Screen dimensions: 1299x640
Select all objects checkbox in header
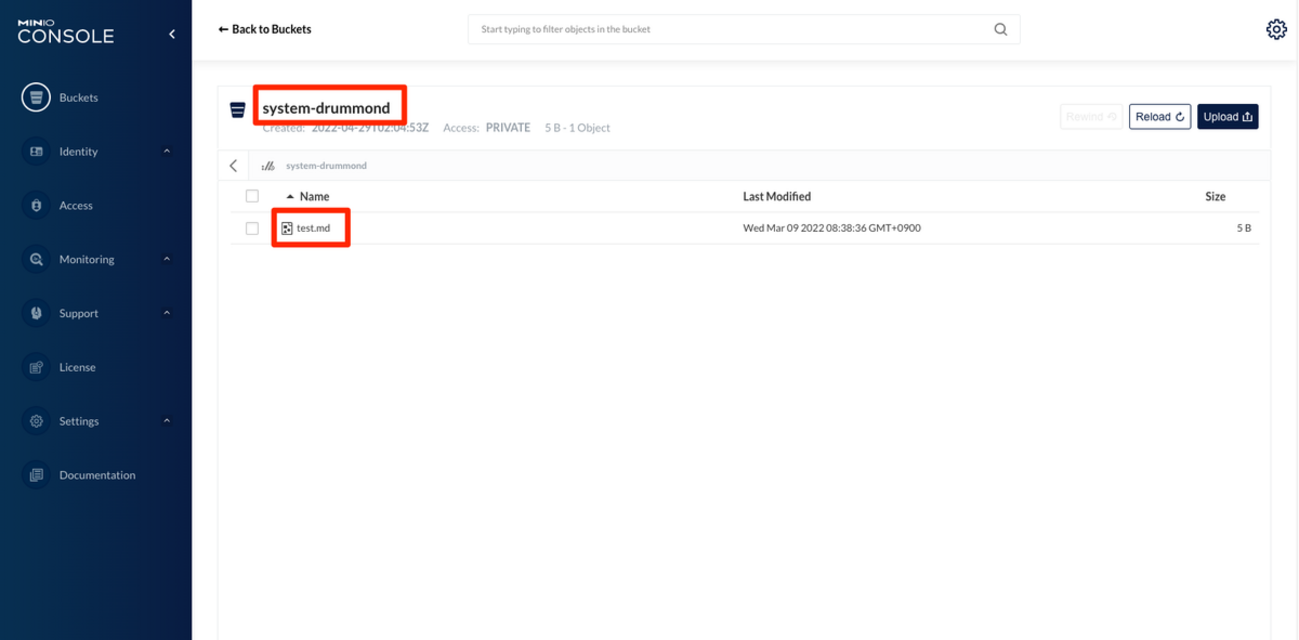(x=252, y=197)
